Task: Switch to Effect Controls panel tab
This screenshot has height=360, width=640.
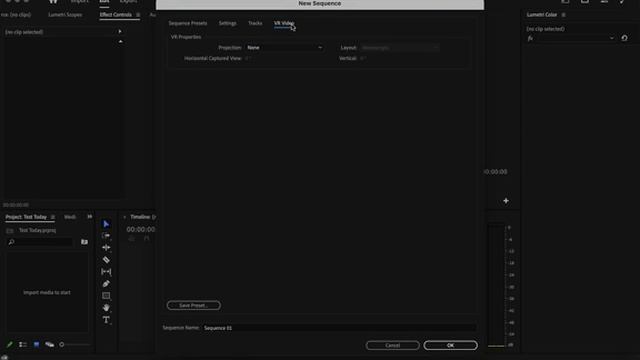Action: 116,15
